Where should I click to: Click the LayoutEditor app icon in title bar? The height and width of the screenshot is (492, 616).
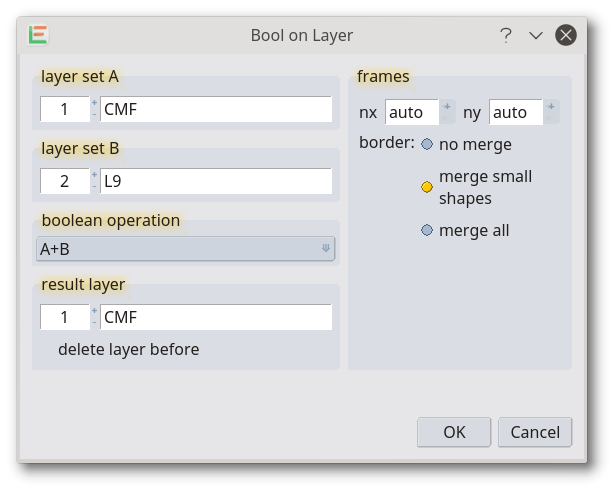pyautogui.click(x=38, y=35)
